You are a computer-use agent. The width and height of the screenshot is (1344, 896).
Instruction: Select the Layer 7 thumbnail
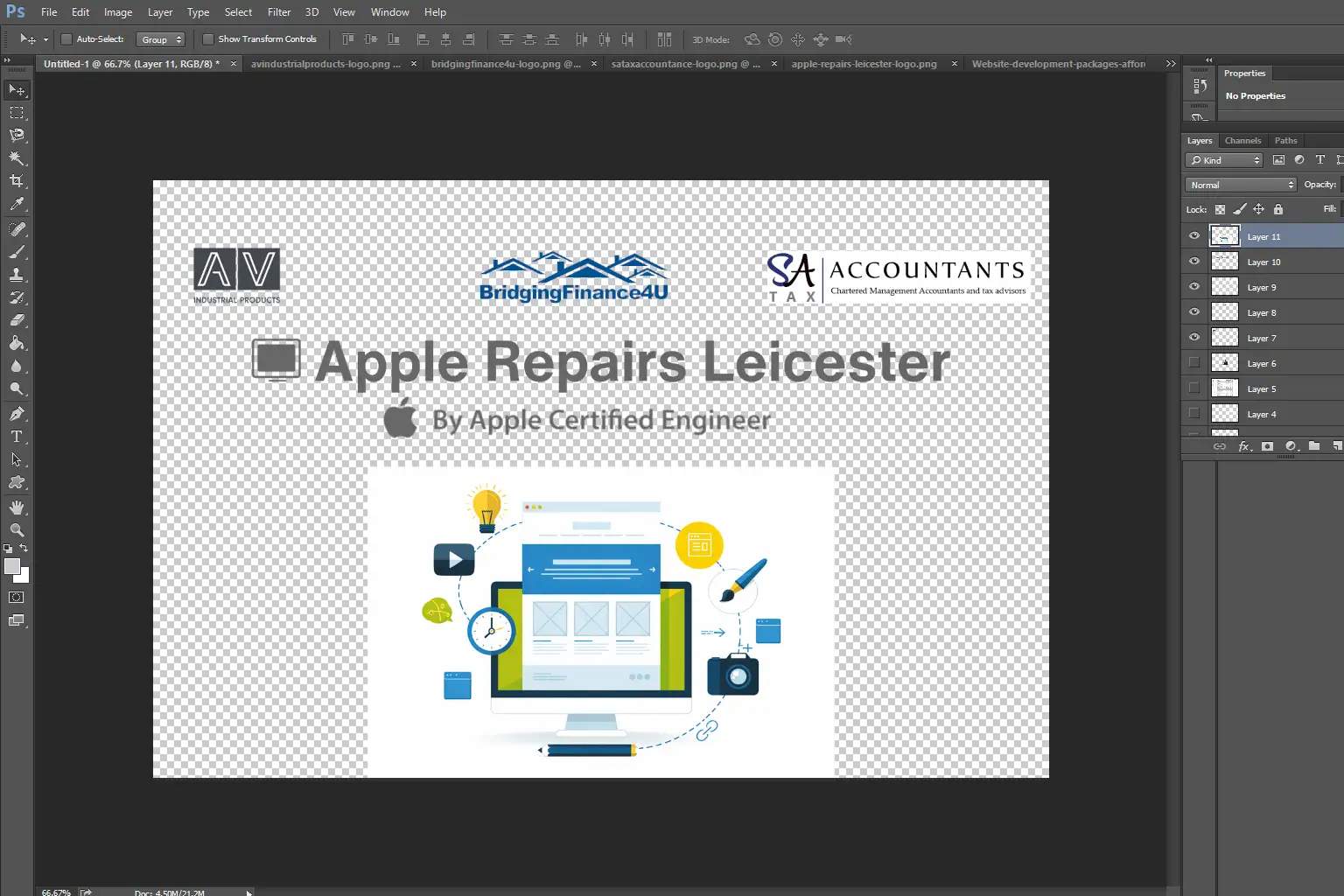(1224, 338)
